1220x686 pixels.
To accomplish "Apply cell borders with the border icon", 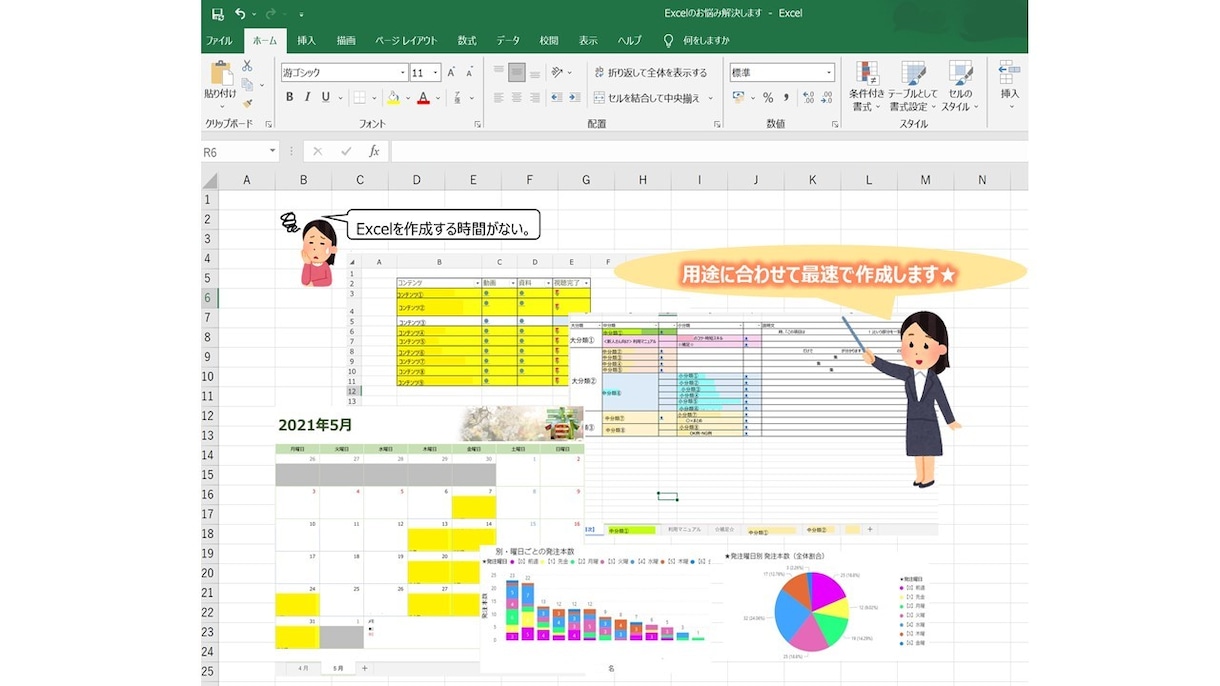I will [359, 98].
